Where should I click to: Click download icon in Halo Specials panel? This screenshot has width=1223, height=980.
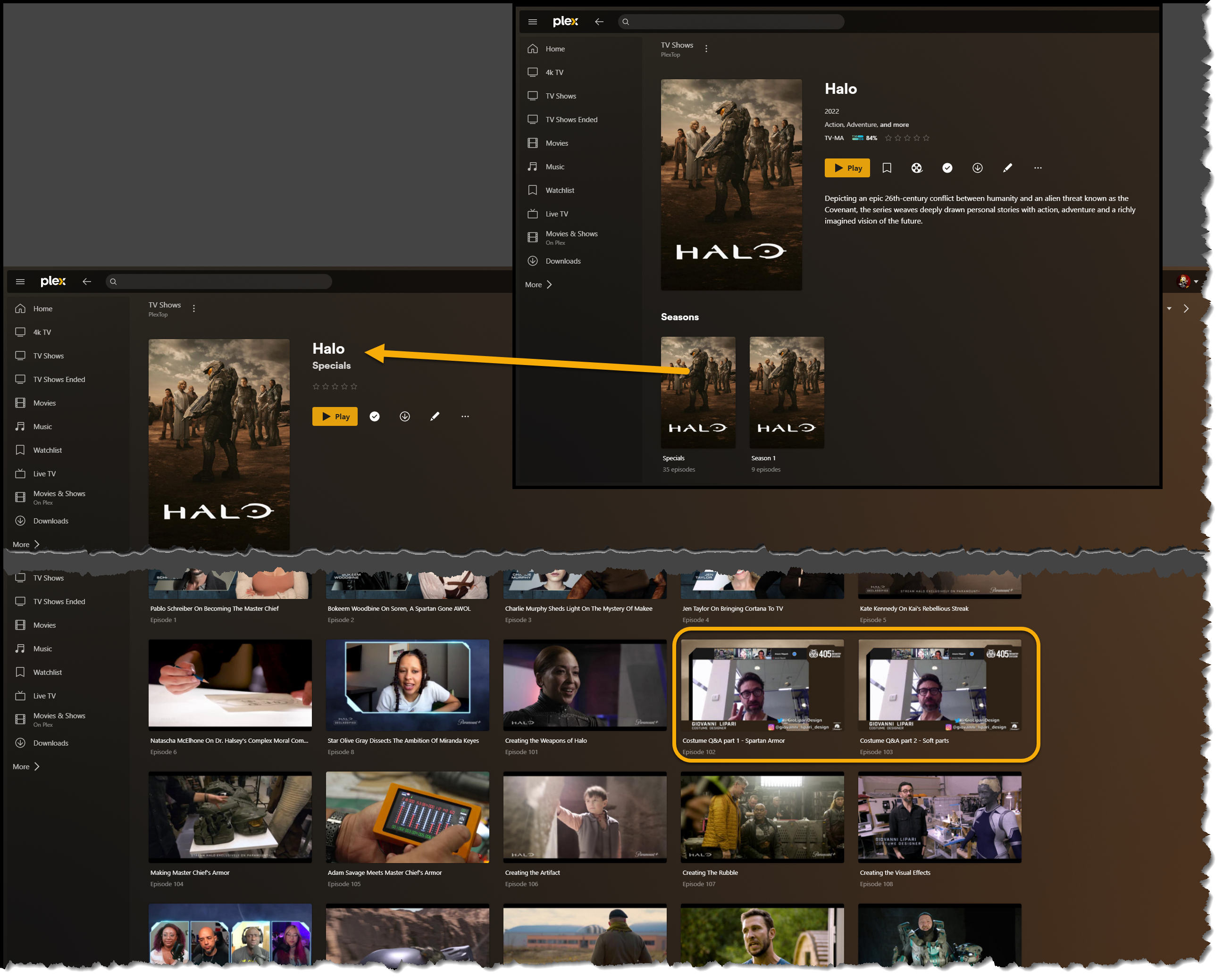pos(404,416)
